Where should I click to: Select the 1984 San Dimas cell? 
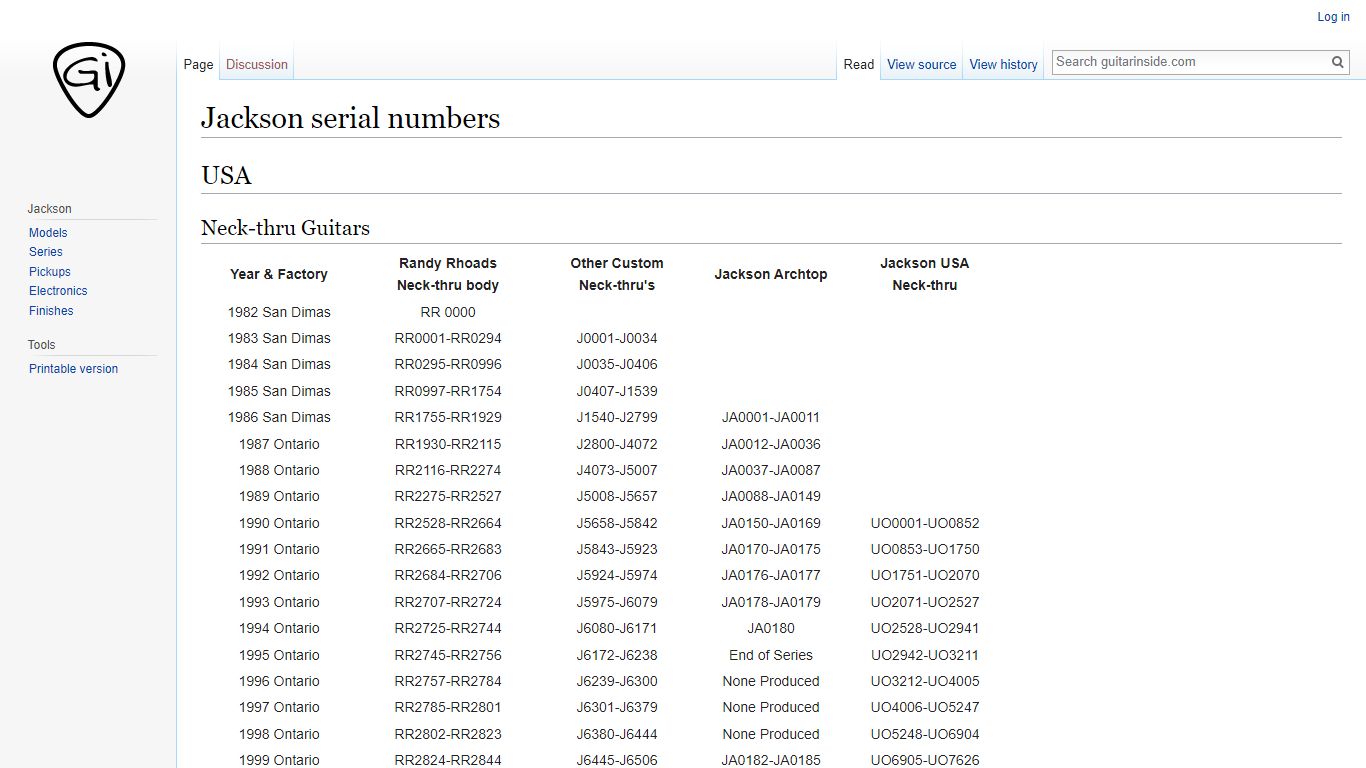279,364
